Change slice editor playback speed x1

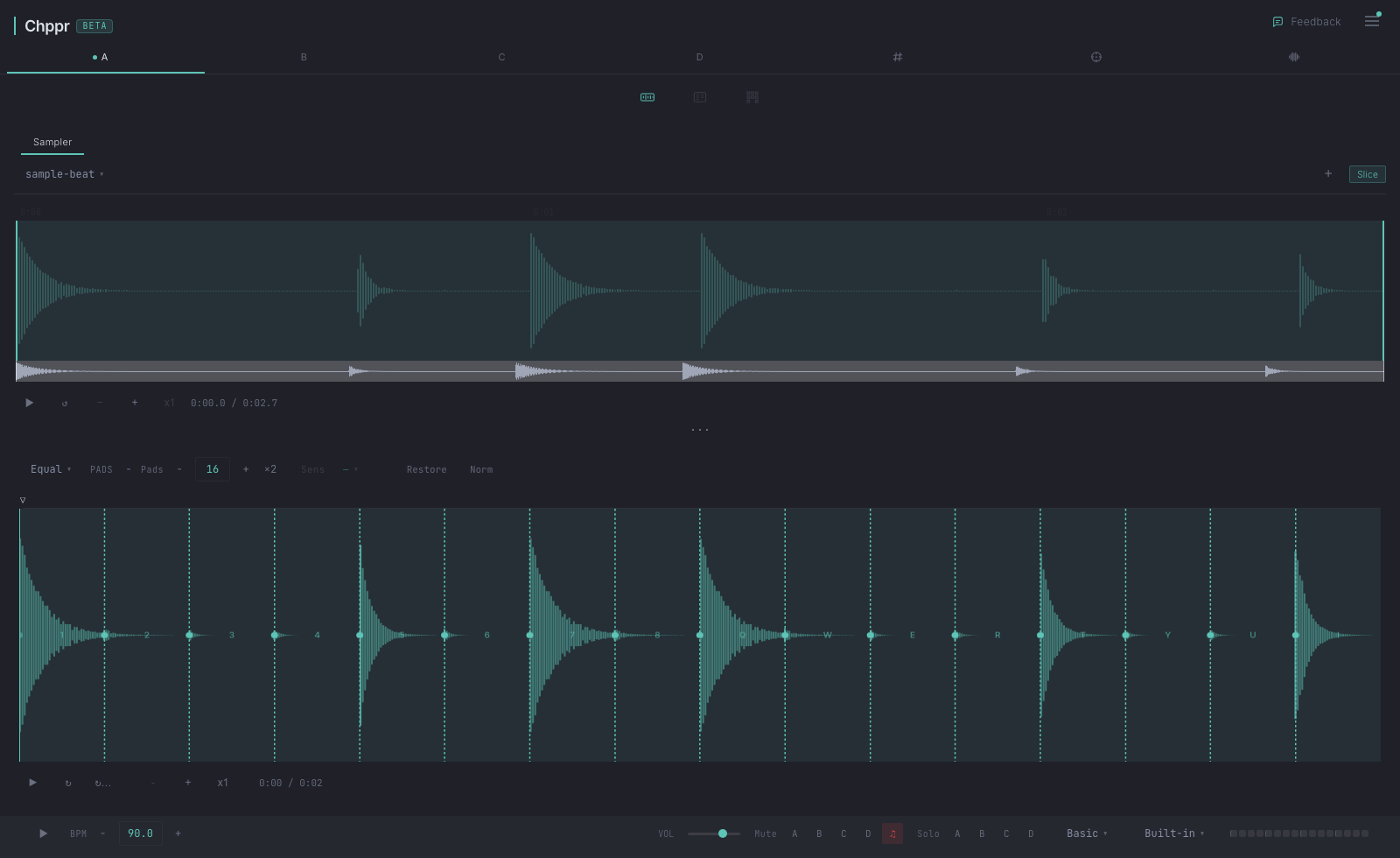click(x=222, y=783)
